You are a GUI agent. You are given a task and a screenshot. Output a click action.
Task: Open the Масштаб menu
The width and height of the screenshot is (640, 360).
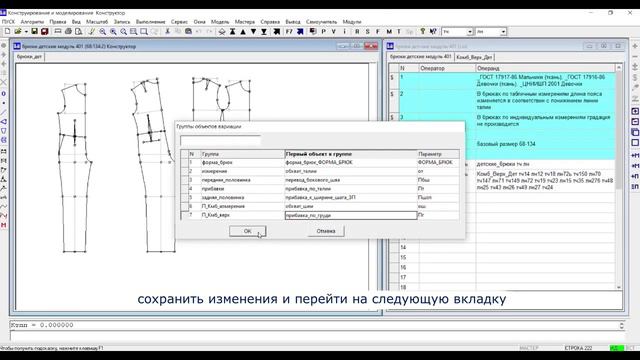(x=97, y=22)
